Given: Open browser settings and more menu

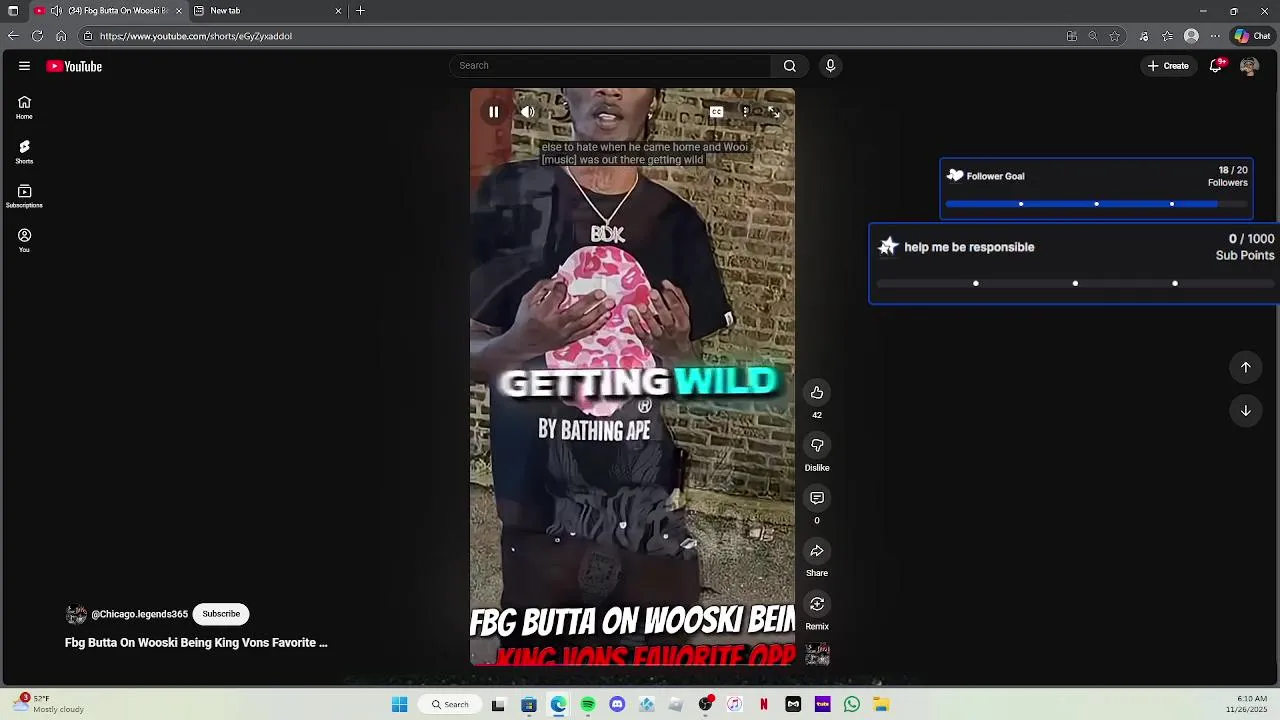Looking at the screenshot, I should [x=1215, y=36].
